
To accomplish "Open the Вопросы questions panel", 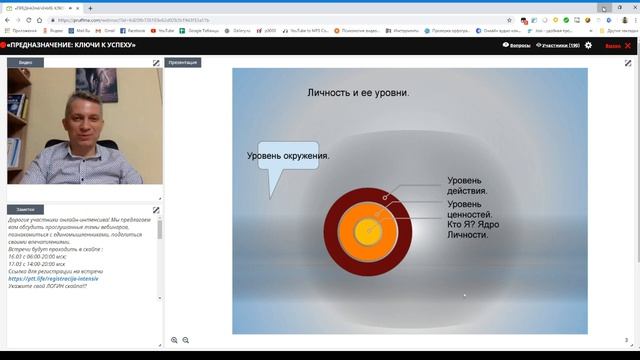I will click(516, 45).
